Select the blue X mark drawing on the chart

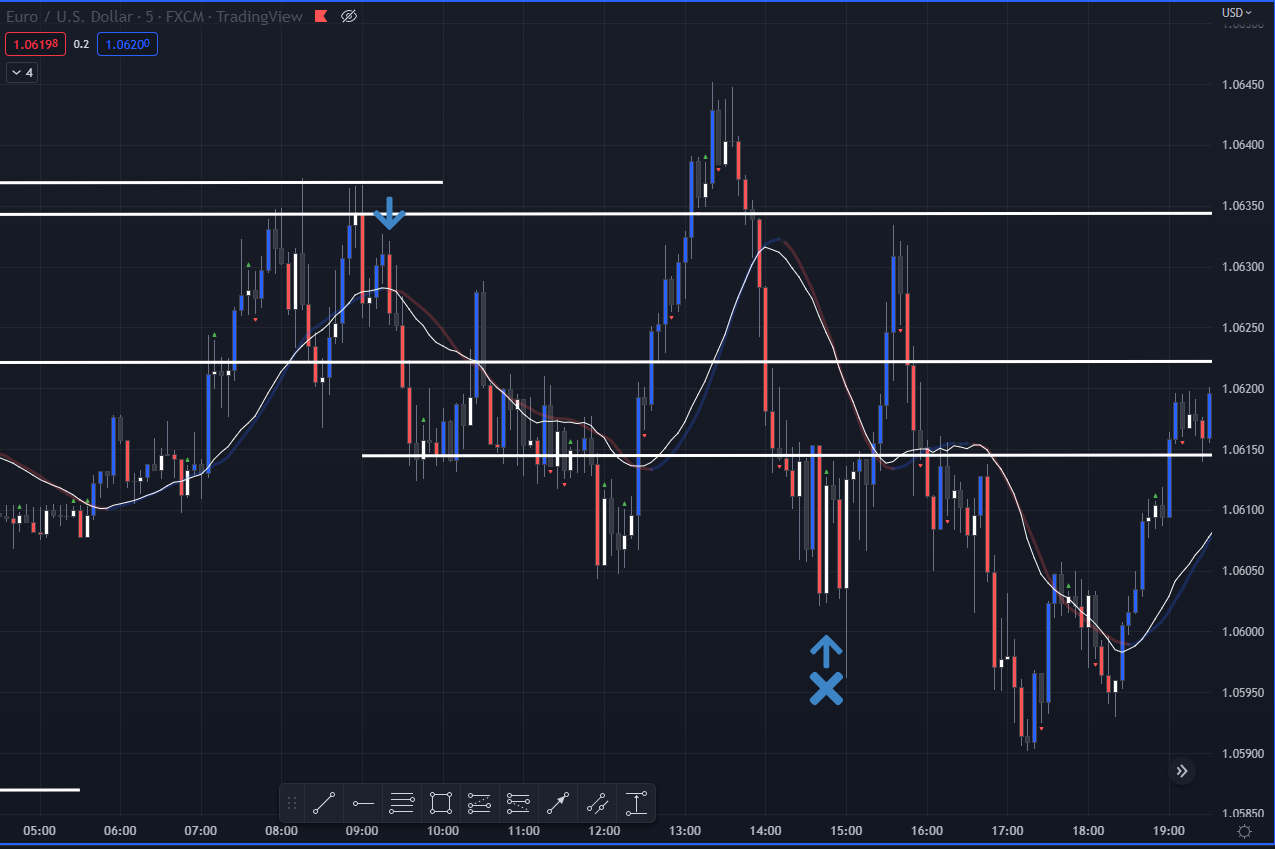pos(825,688)
